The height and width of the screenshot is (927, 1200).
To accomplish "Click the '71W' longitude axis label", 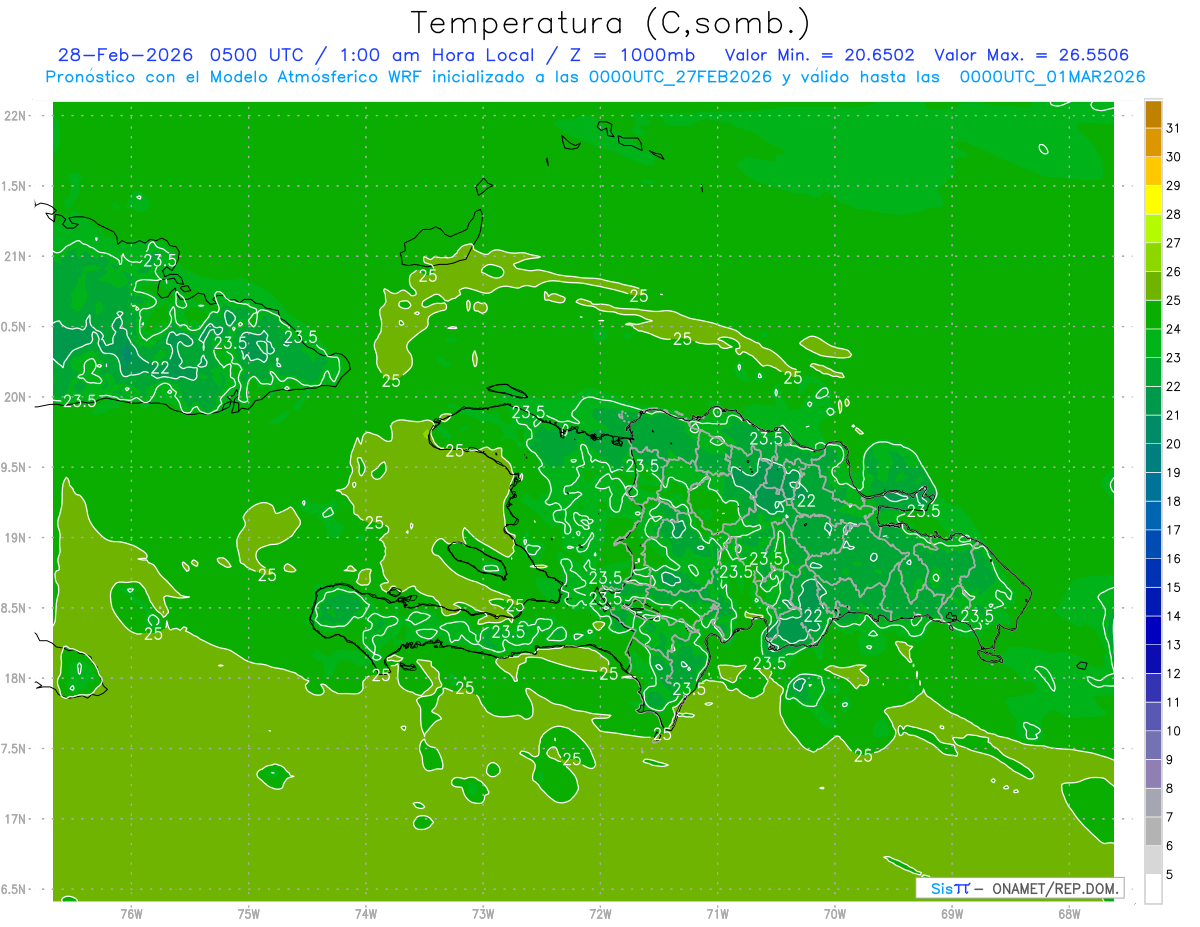I will [x=717, y=914].
